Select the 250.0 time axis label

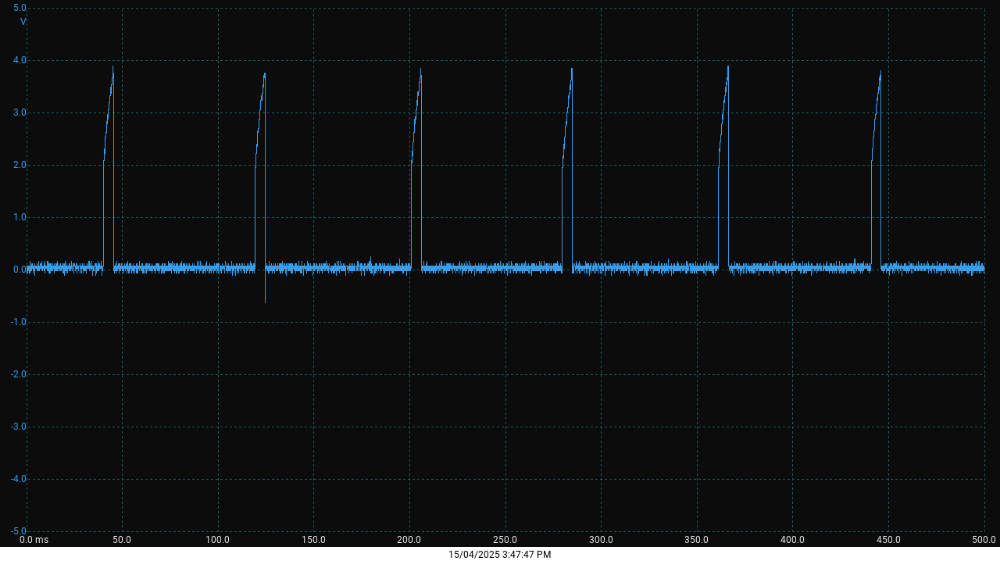point(505,540)
